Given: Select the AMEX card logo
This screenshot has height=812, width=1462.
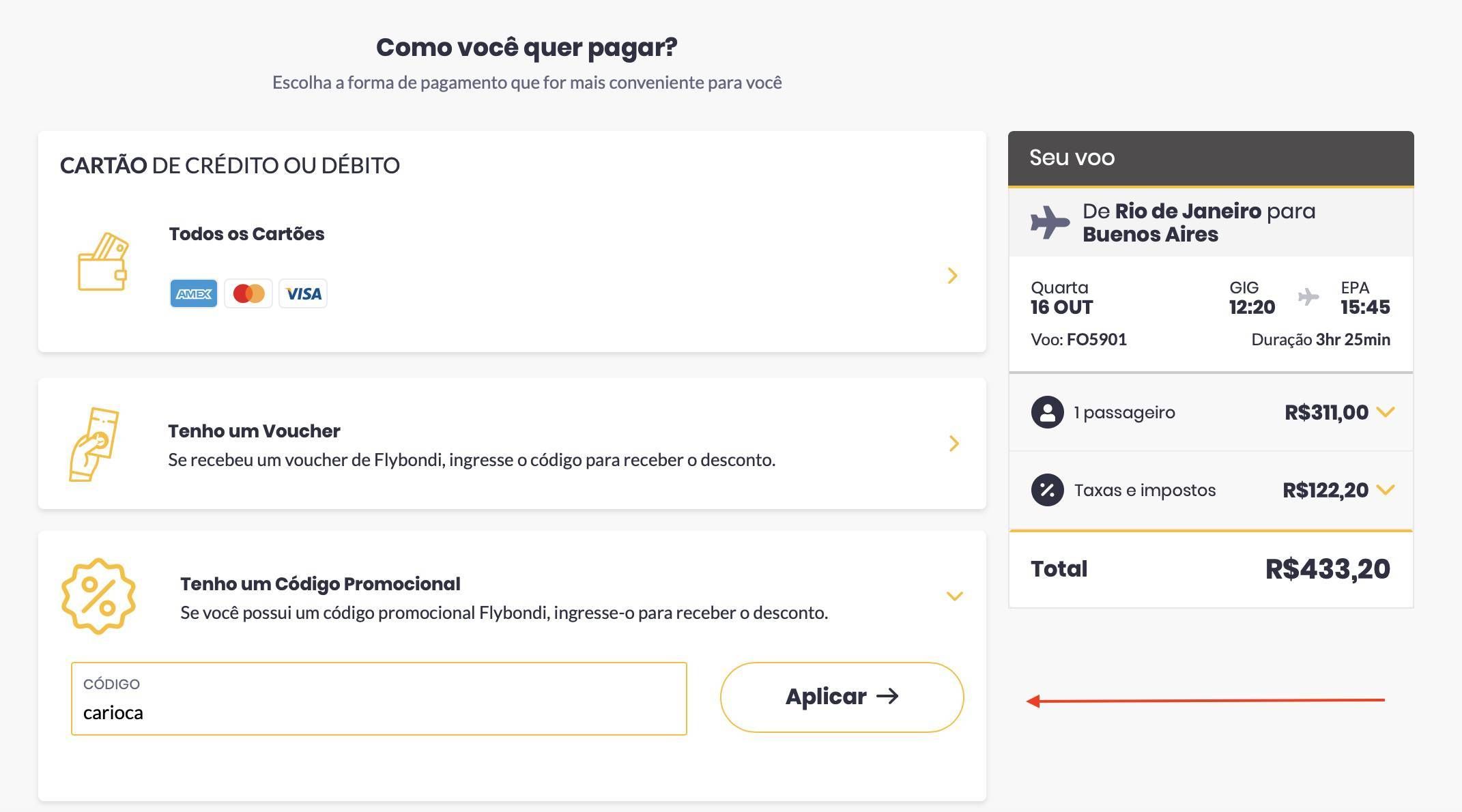Looking at the screenshot, I should [x=194, y=293].
